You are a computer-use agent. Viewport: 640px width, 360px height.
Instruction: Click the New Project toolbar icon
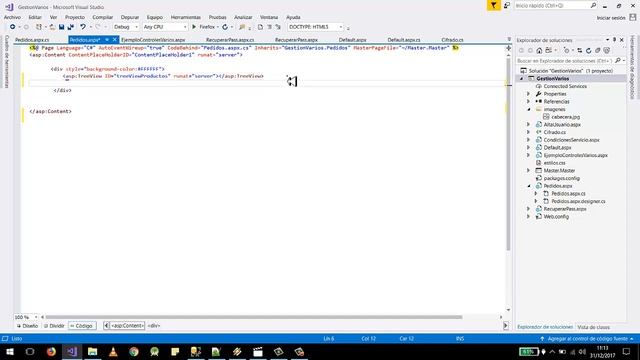point(39,27)
